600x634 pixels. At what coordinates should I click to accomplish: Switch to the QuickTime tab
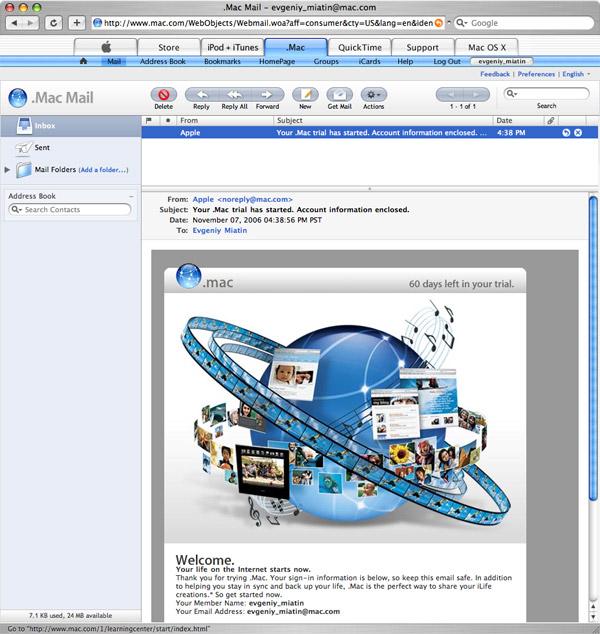coord(359,47)
